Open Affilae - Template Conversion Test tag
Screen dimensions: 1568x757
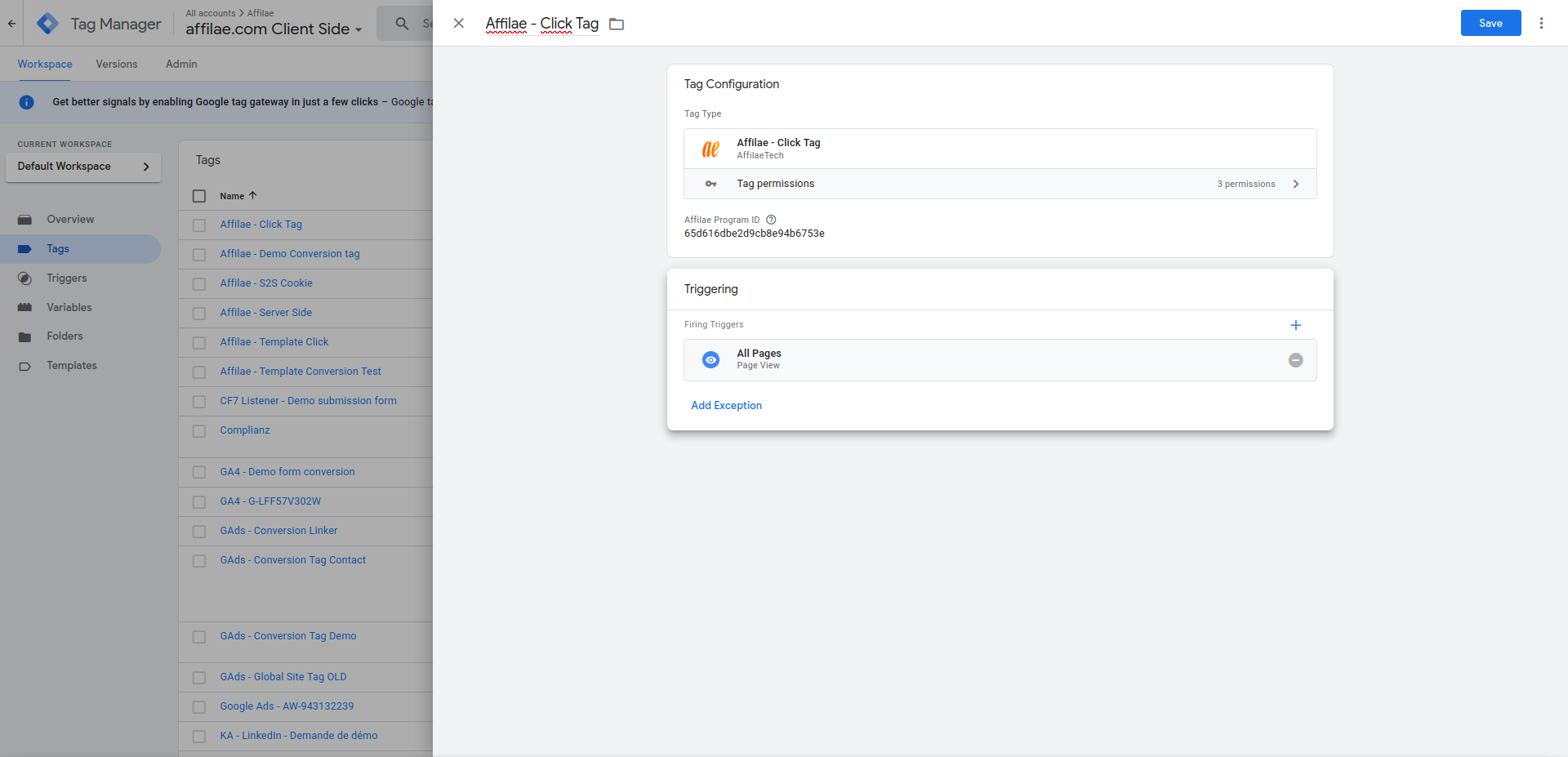click(301, 372)
